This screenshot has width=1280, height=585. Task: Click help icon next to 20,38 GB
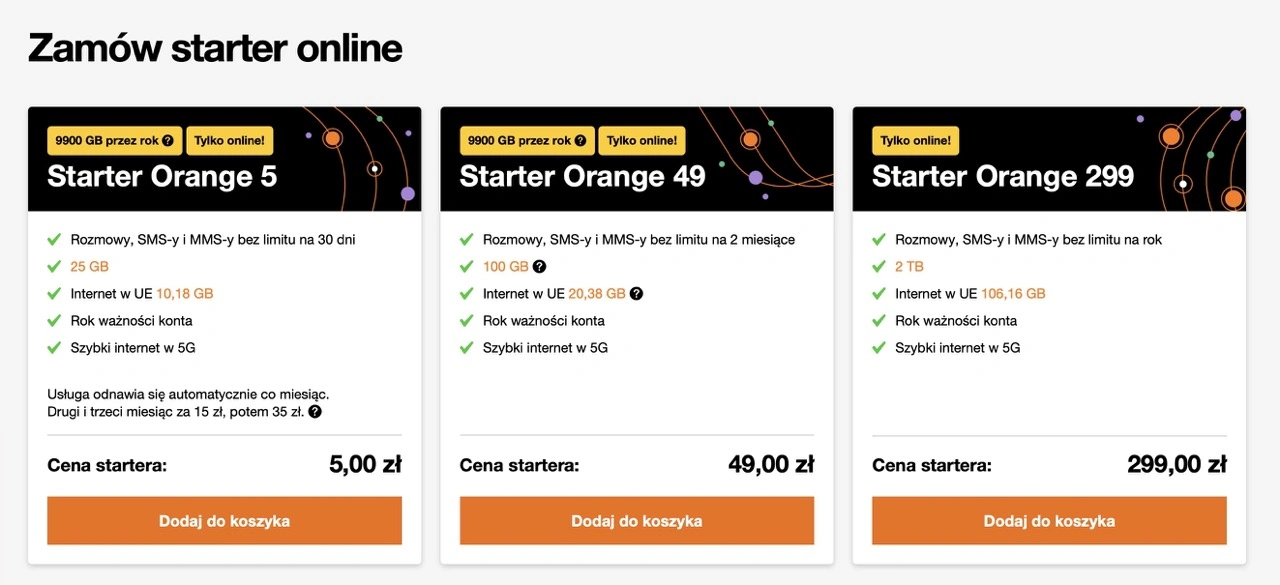(636, 294)
